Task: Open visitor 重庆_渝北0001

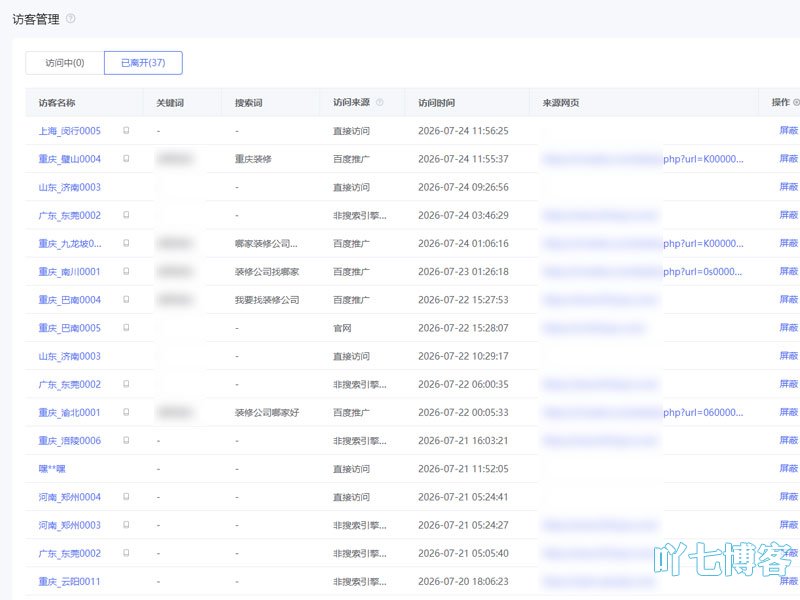Action: pyautogui.click(x=70, y=412)
